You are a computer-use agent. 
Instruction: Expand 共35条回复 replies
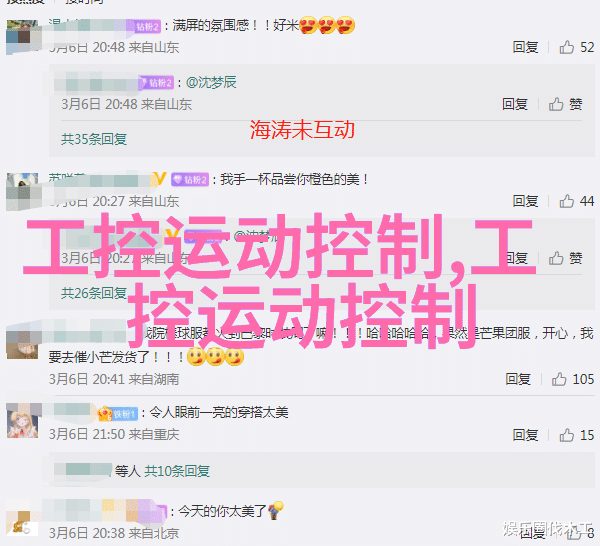click(94, 139)
